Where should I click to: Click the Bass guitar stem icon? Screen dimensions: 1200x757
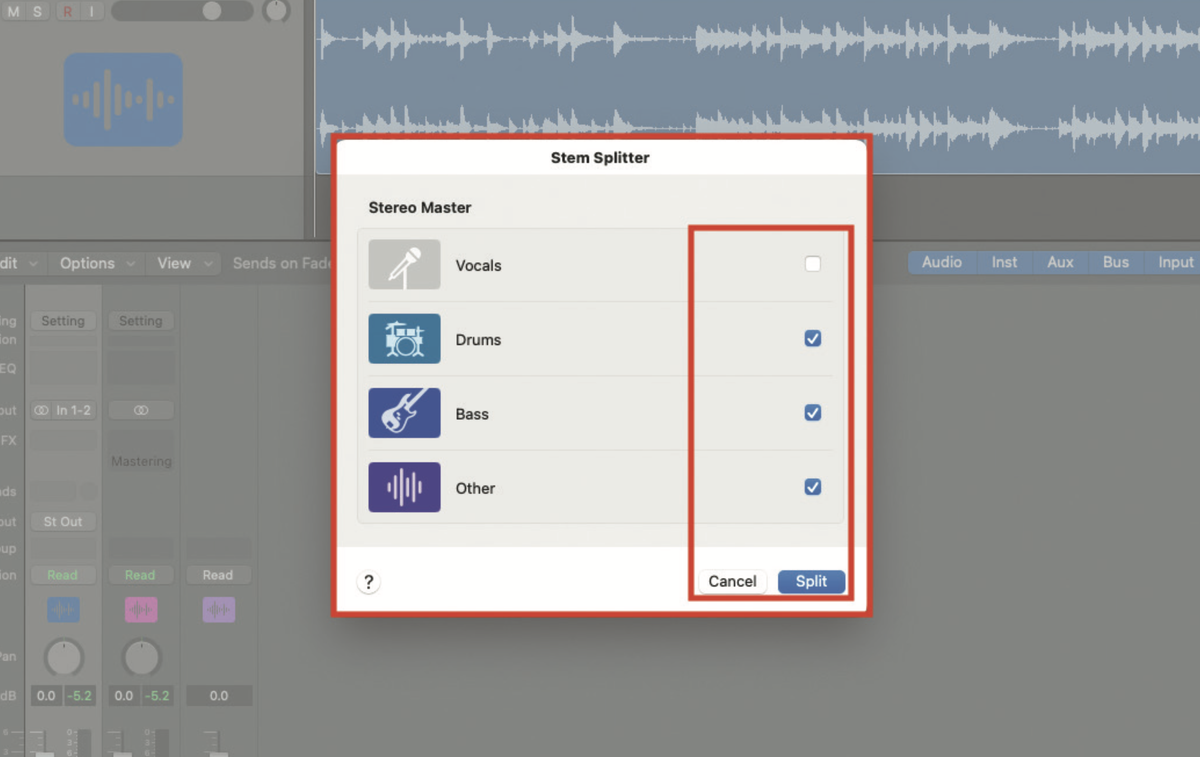404,413
